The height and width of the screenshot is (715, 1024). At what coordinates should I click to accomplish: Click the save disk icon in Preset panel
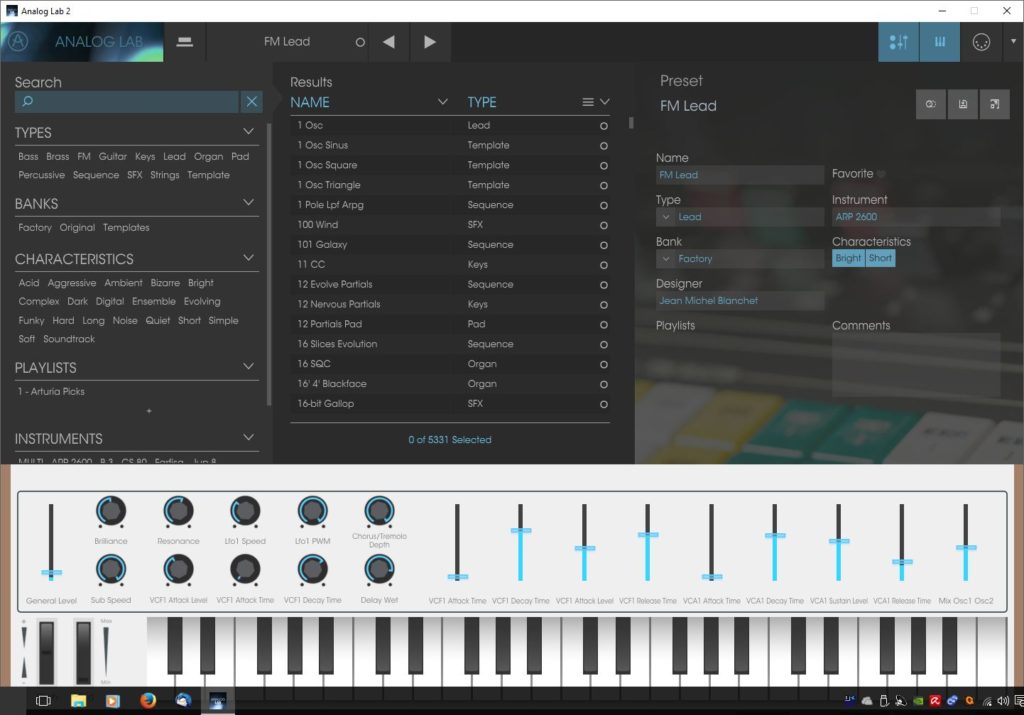(x=963, y=104)
